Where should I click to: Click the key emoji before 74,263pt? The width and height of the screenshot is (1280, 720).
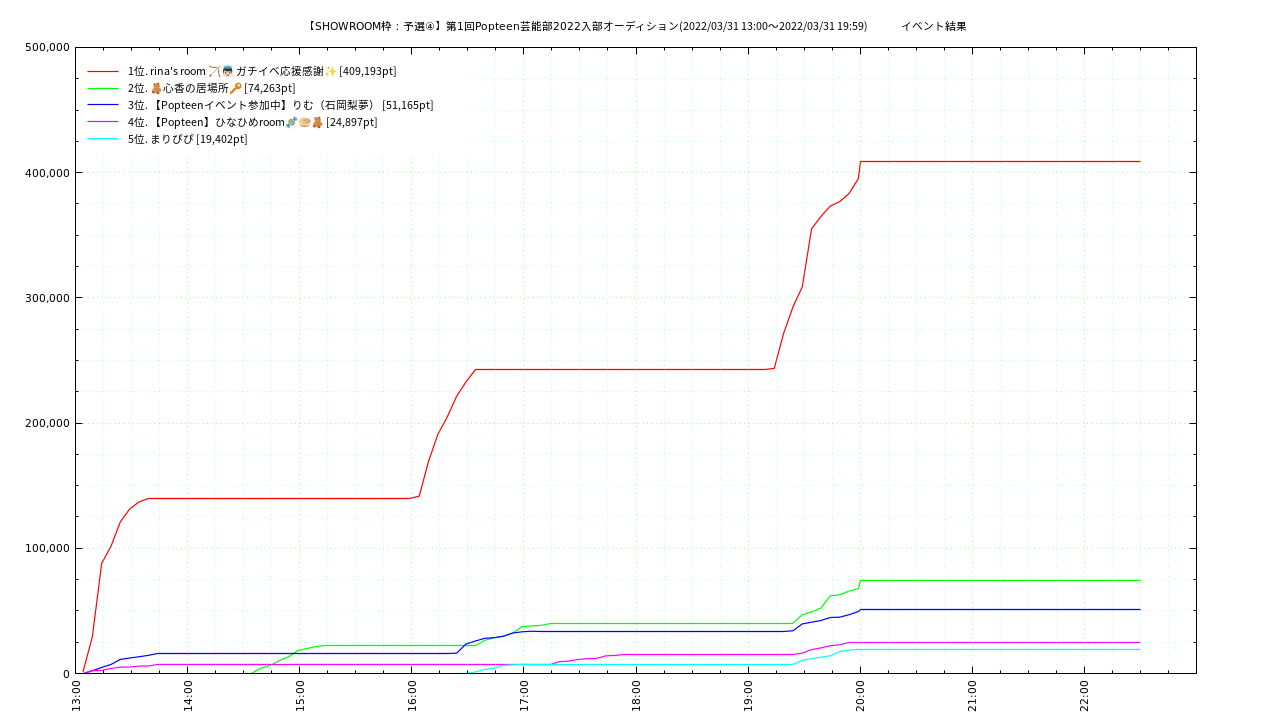pyautogui.click(x=236, y=88)
